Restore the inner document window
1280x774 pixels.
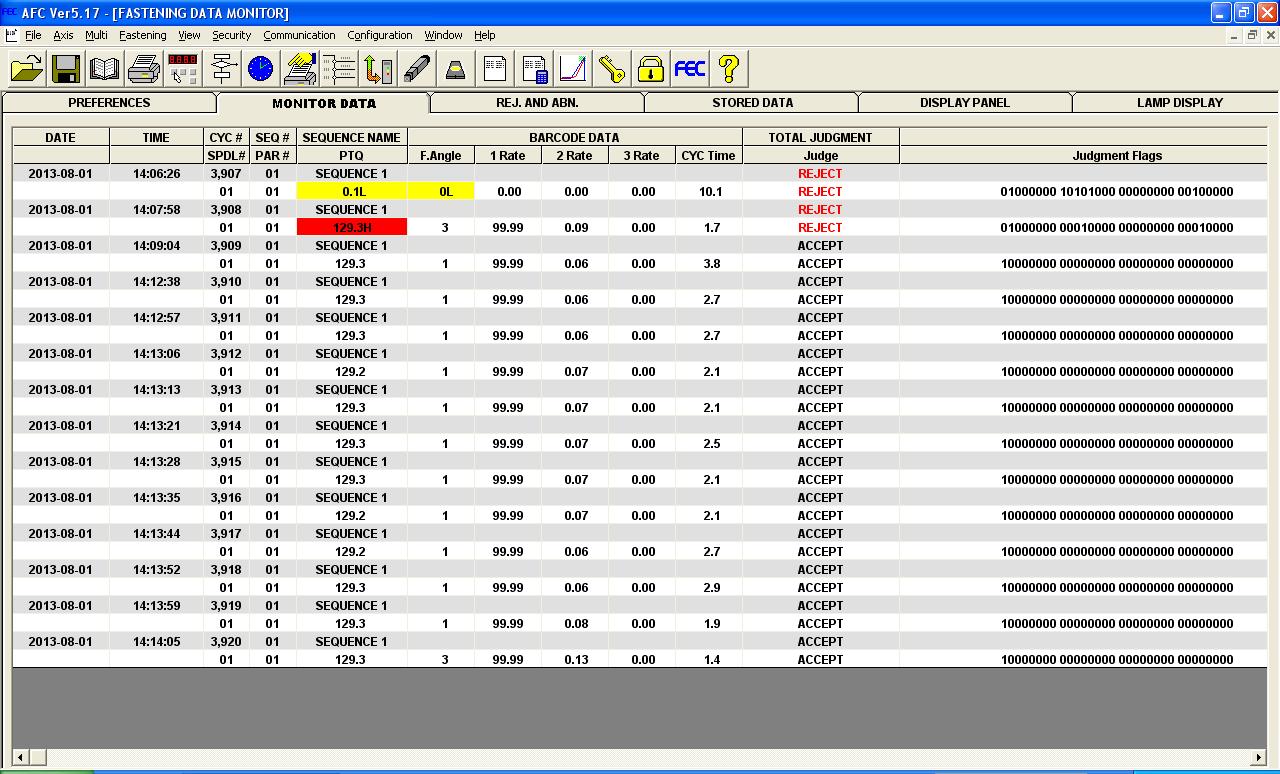pyautogui.click(x=1252, y=35)
